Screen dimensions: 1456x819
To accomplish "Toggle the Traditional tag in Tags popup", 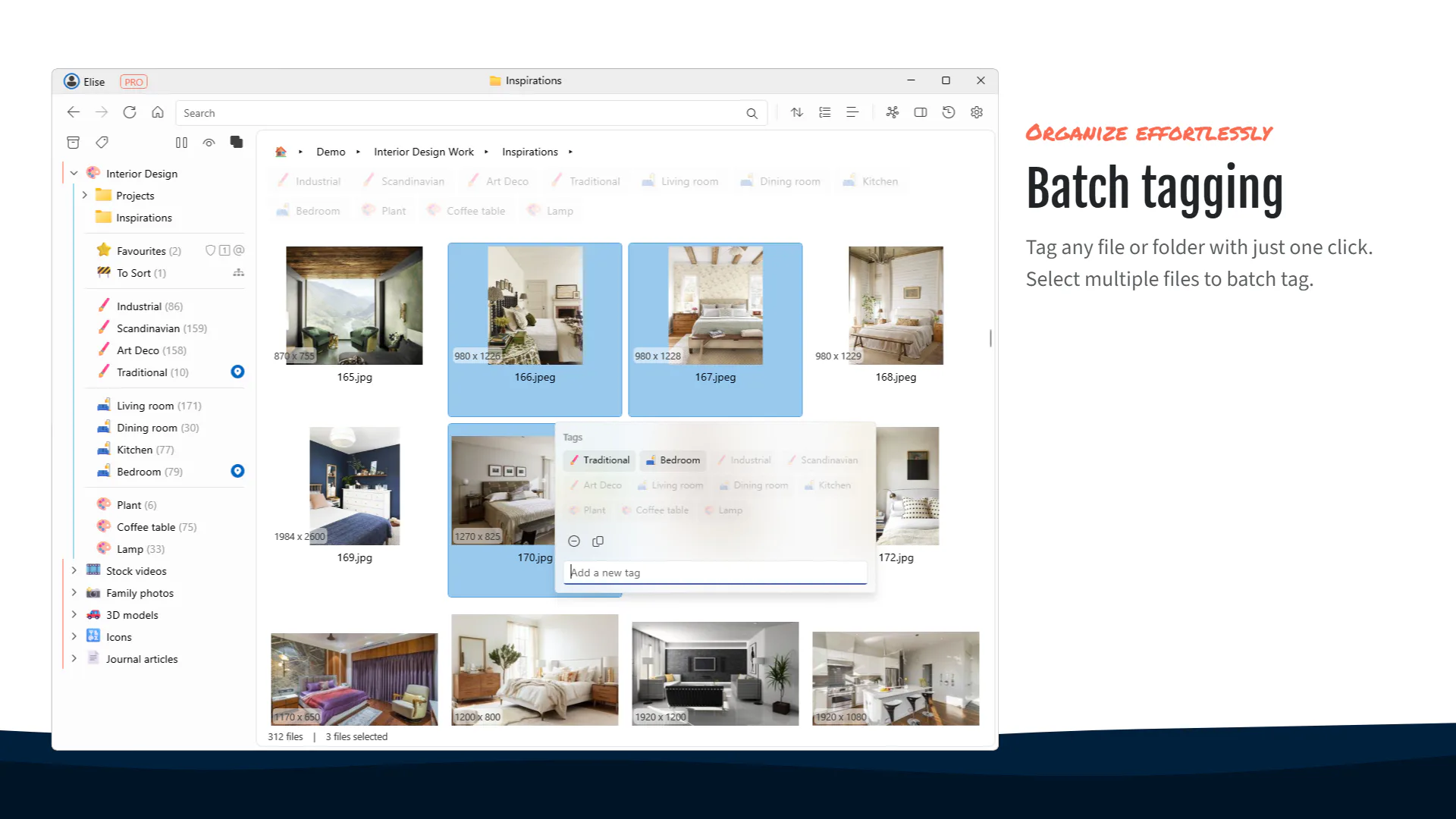I will (x=599, y=460).
